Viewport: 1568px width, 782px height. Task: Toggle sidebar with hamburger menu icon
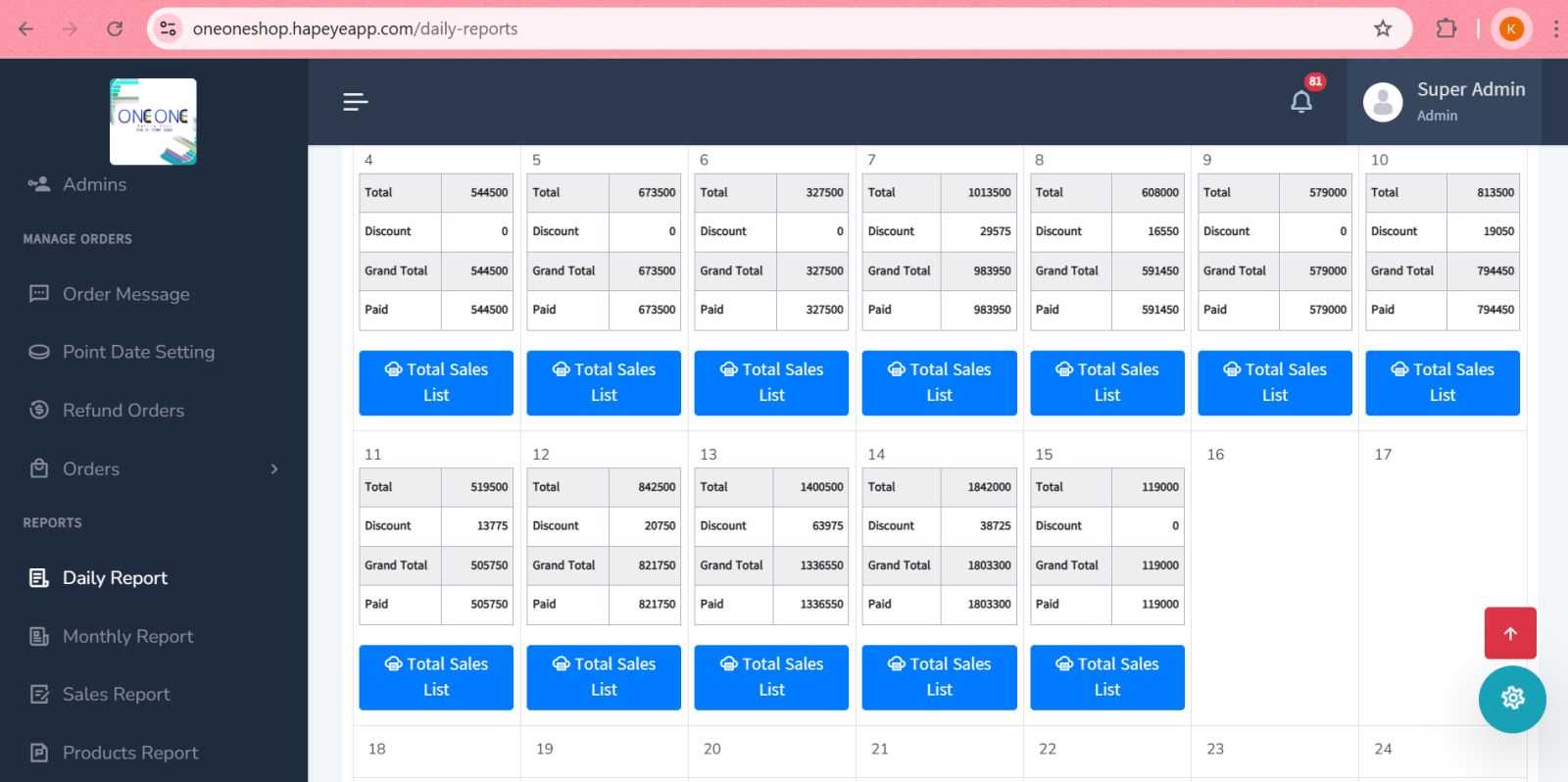[x=356, y=102]
